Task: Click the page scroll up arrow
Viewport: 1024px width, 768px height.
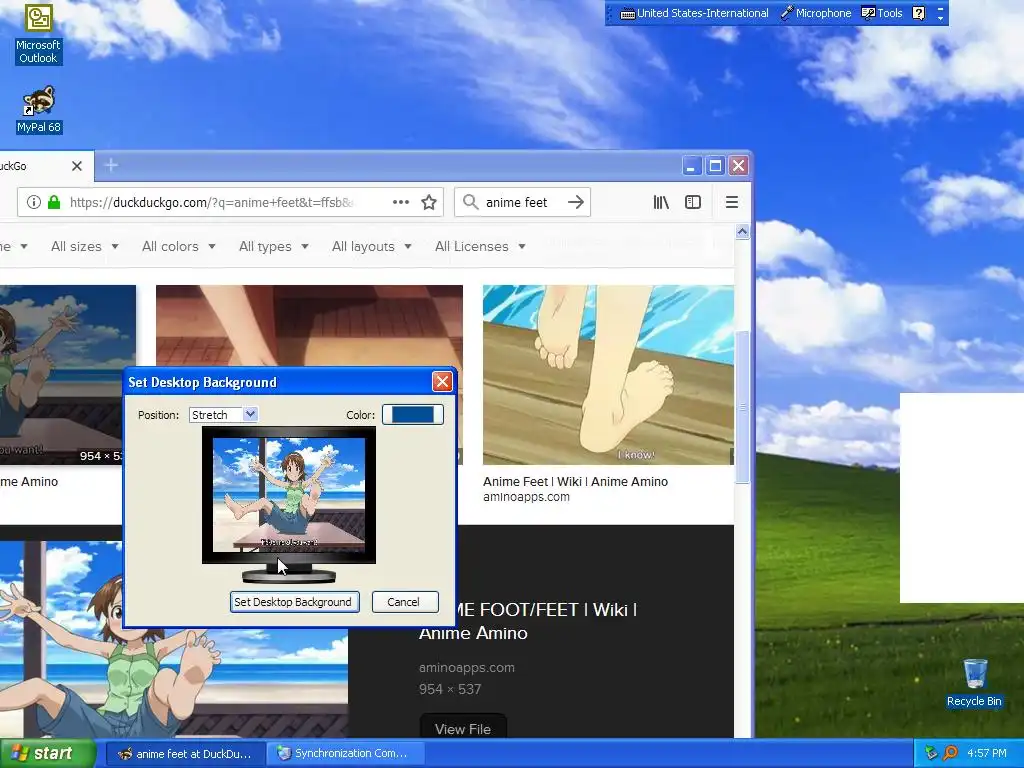Action: coord(742,232)
